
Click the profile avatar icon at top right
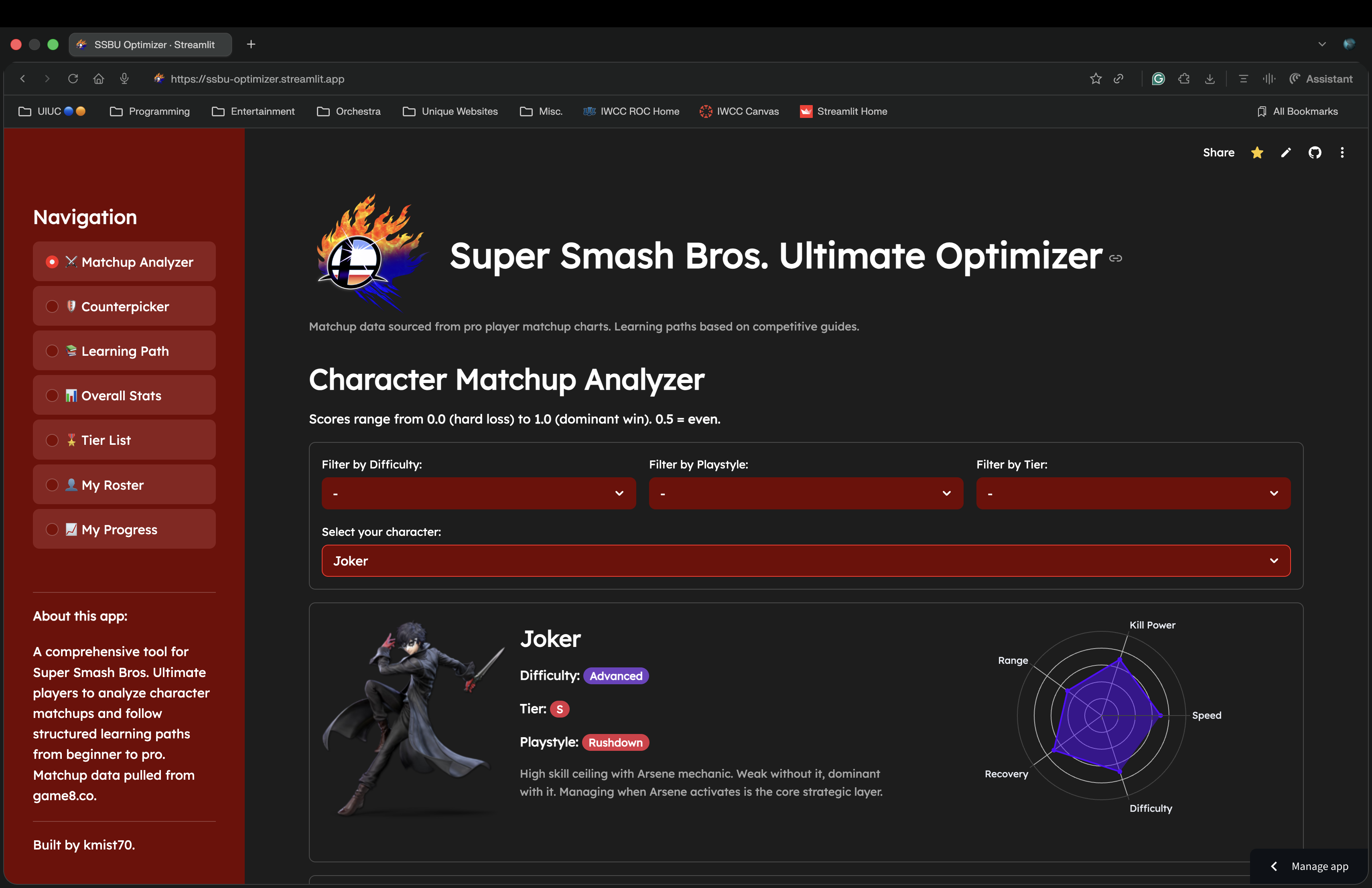[1349, 45]
